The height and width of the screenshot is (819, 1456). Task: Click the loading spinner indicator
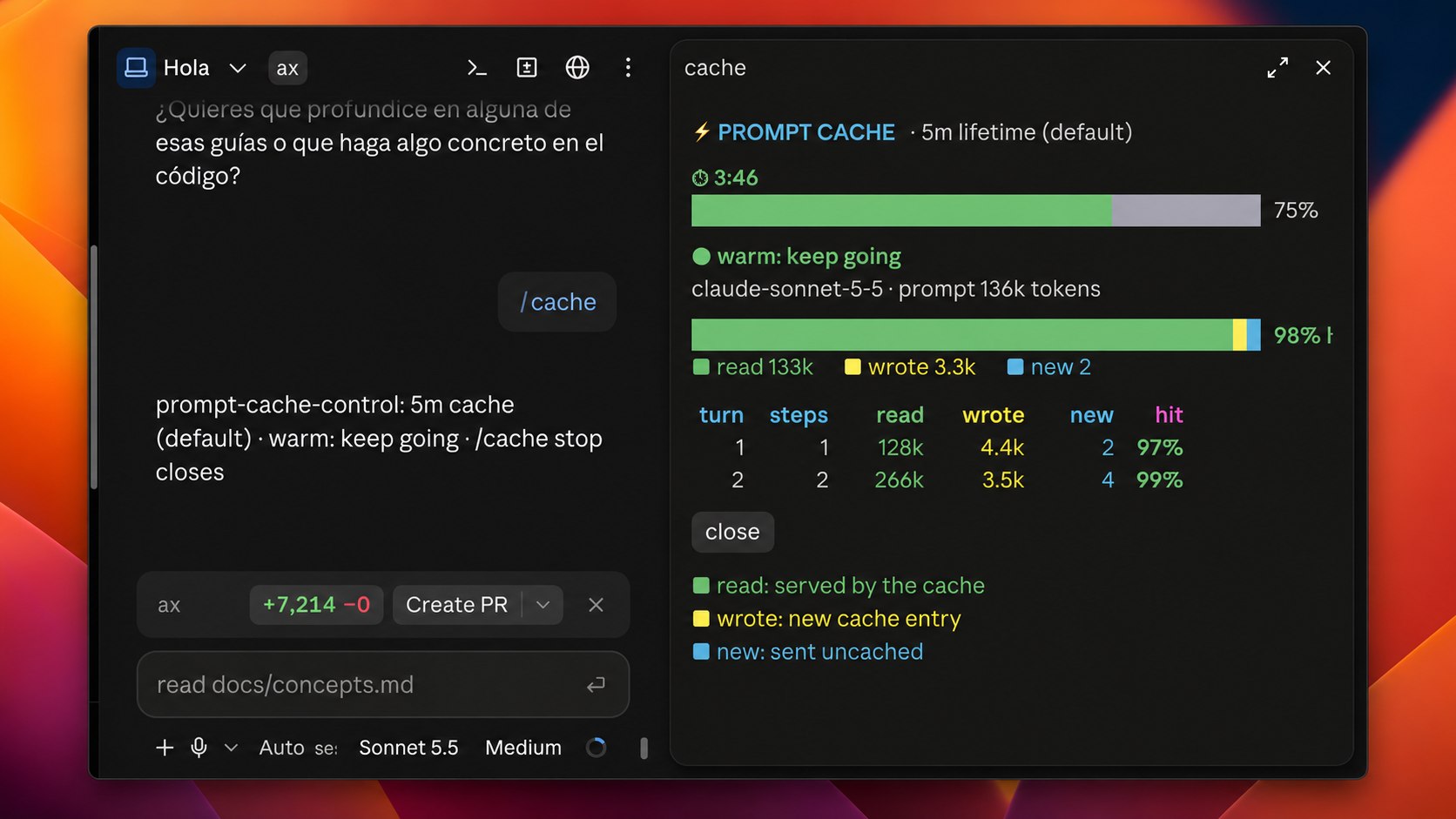click(x=596, y=748)
